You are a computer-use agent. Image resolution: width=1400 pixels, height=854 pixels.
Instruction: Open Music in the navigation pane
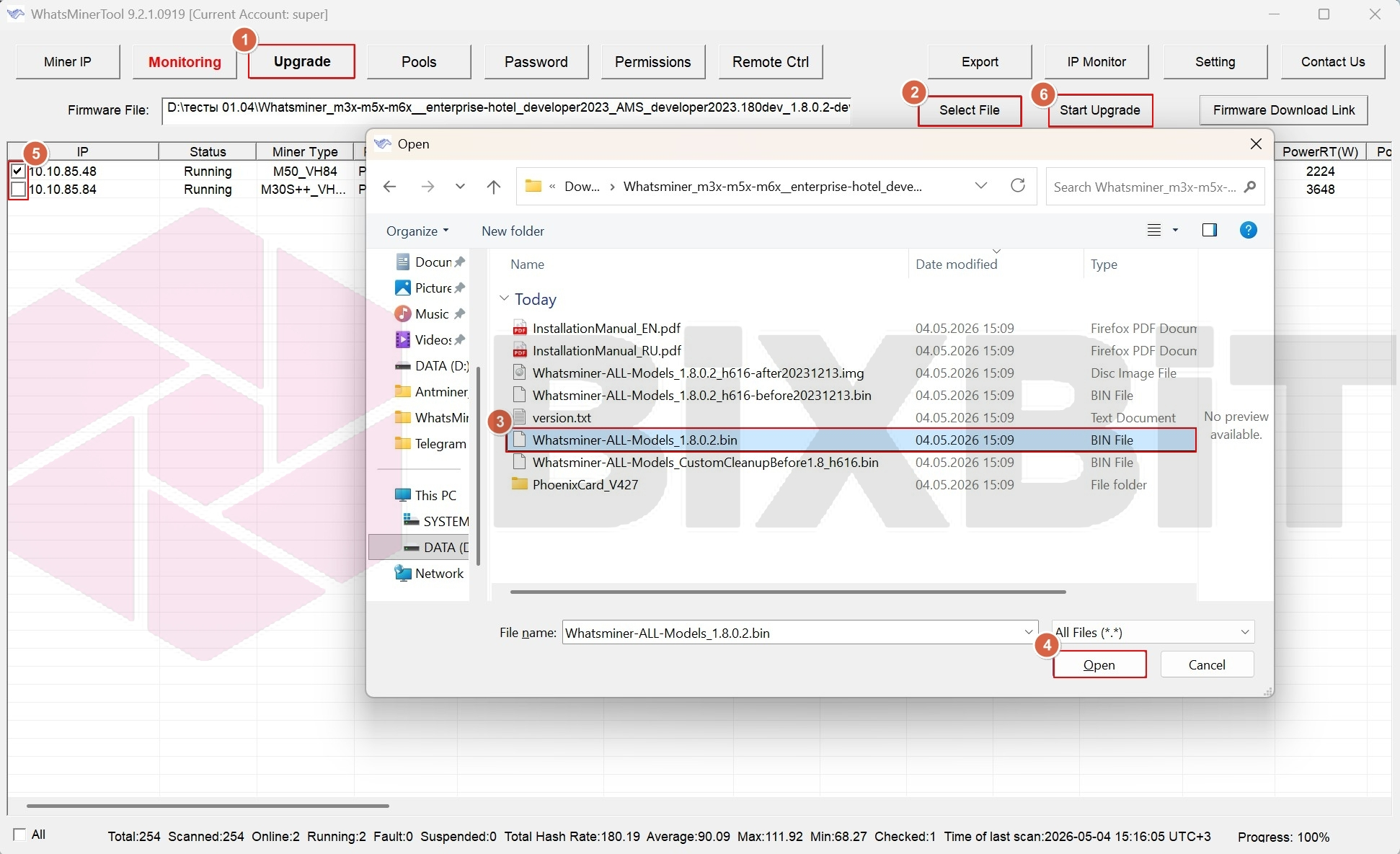(431, 313)
